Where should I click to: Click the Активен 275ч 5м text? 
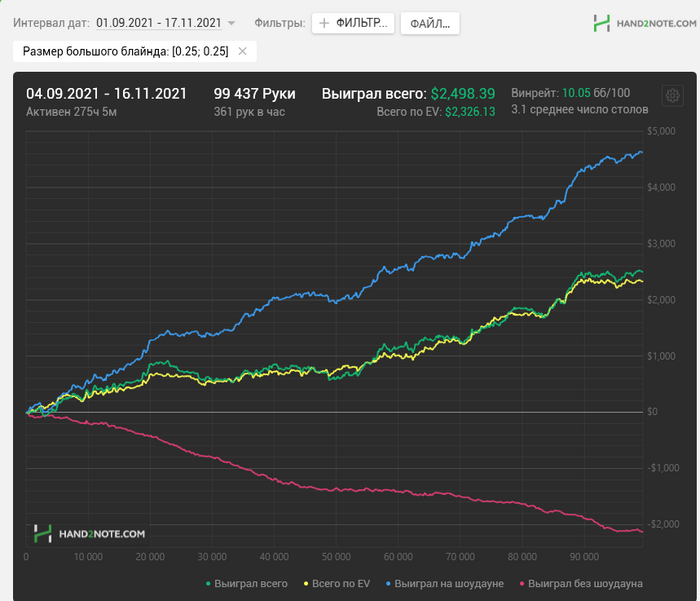(x=71, y=112)
